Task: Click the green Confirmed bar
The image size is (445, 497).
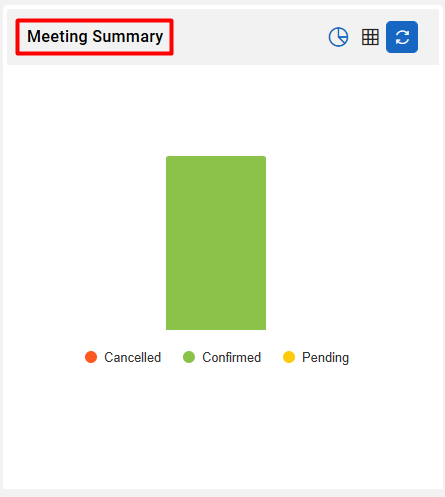Action: pyautogui.click(x=216, y=243)
